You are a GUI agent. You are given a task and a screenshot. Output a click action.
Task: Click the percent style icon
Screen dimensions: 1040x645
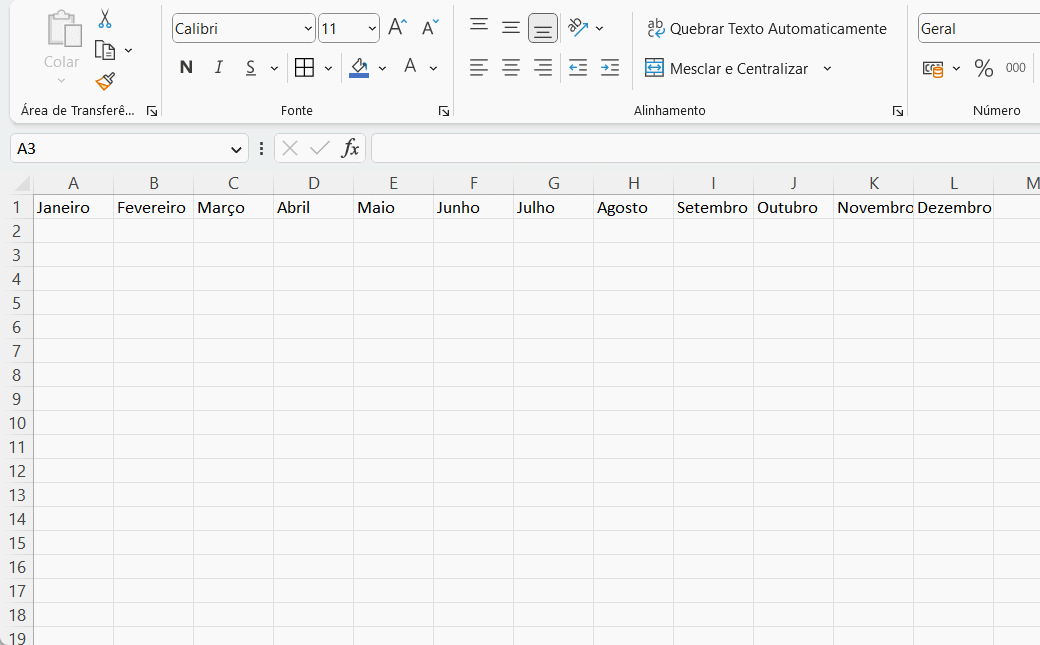pyautogui.click(x=984, y=68)
